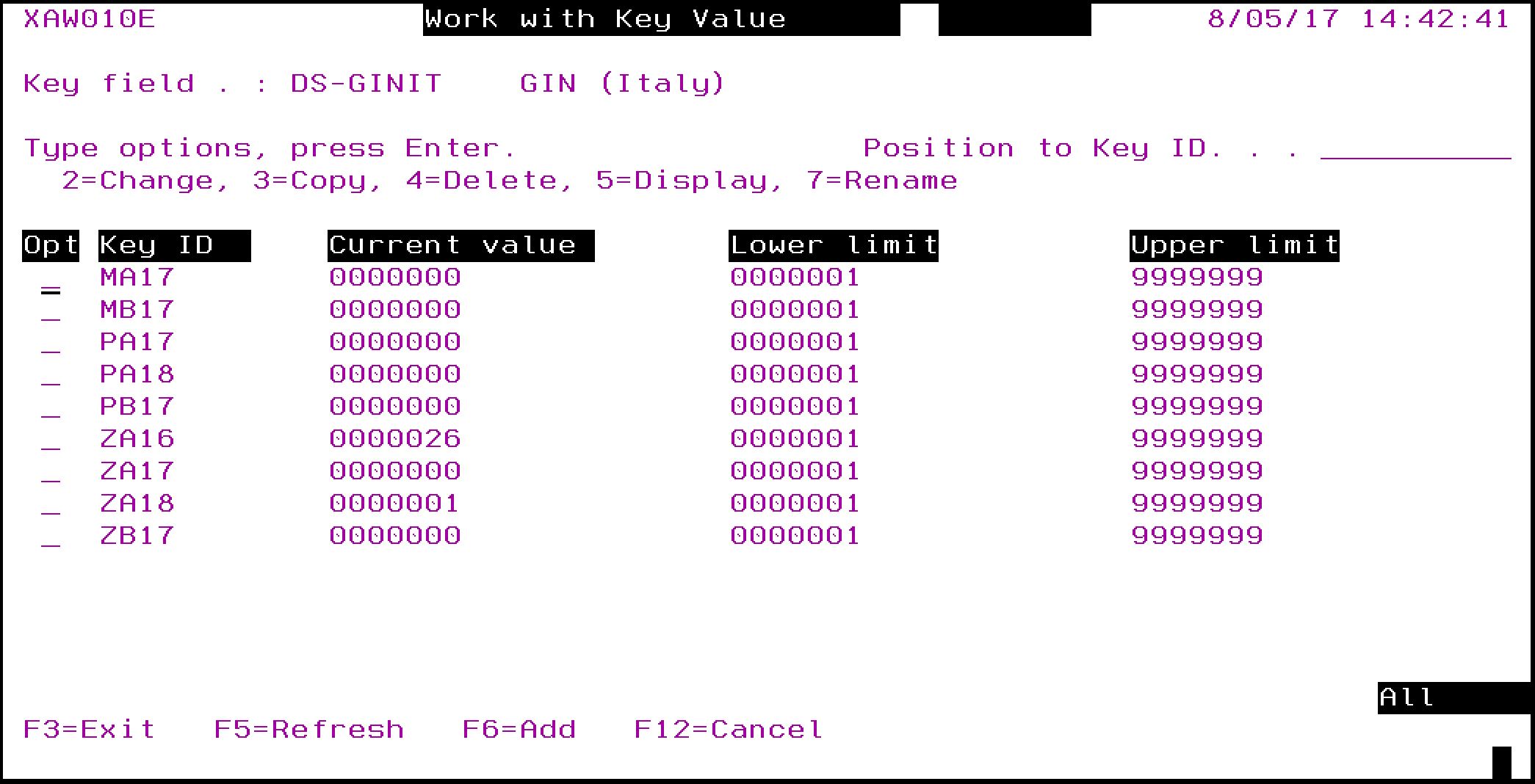Click the F12=Cancel function key

728,730
